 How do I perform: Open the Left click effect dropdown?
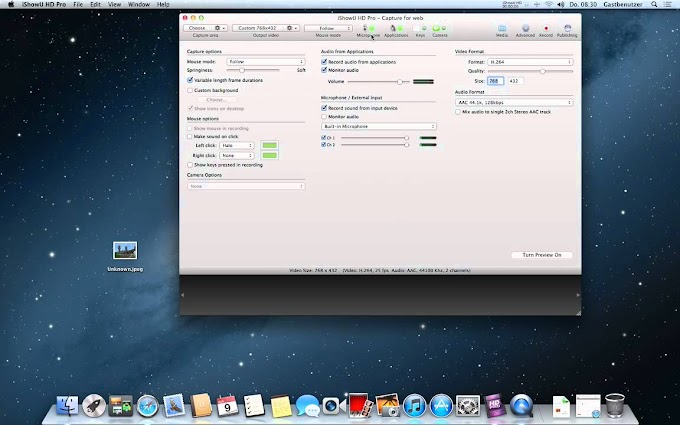(237, 145)
